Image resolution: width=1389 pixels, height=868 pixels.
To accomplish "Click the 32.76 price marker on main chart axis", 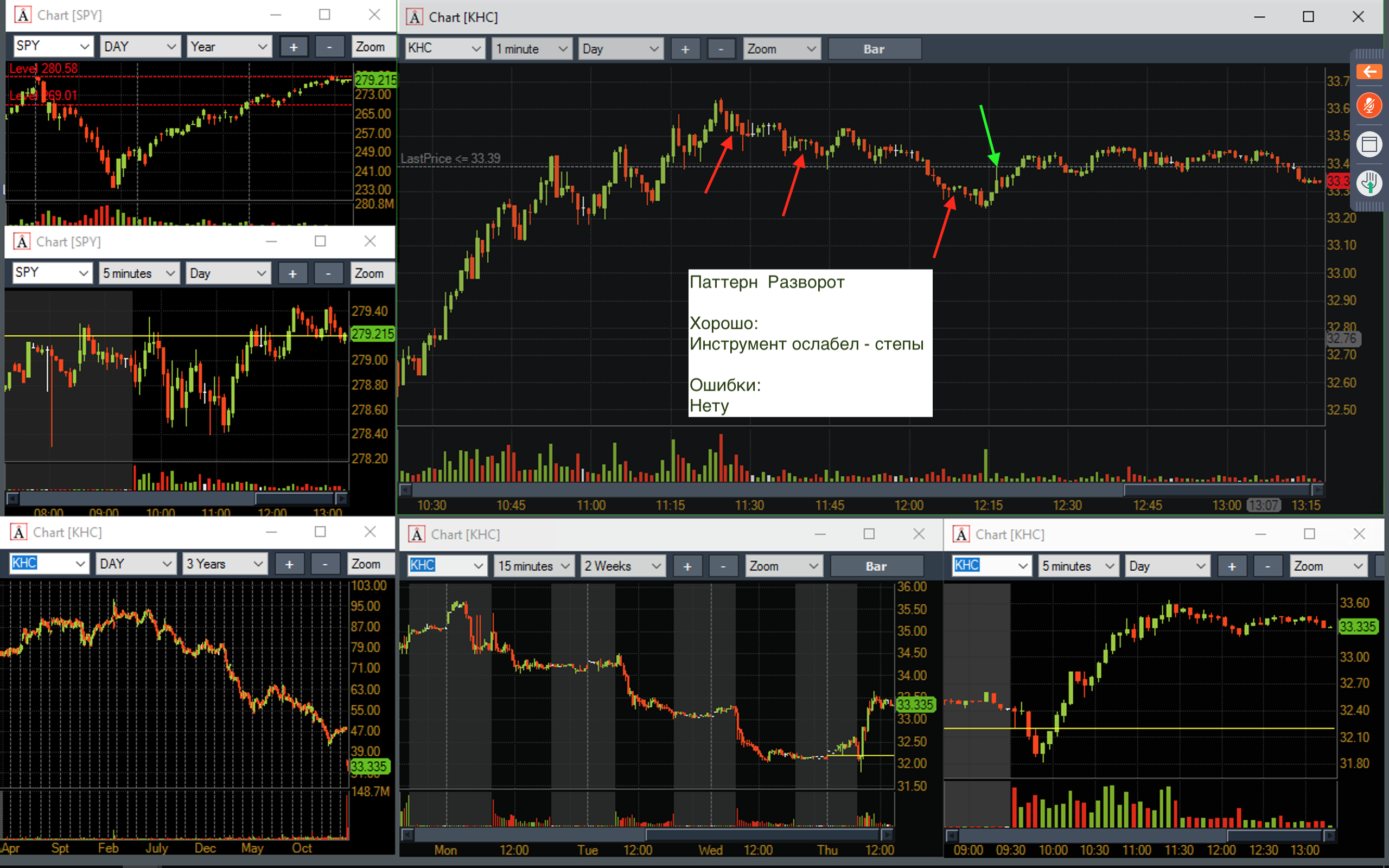I will coord(1343,339).
